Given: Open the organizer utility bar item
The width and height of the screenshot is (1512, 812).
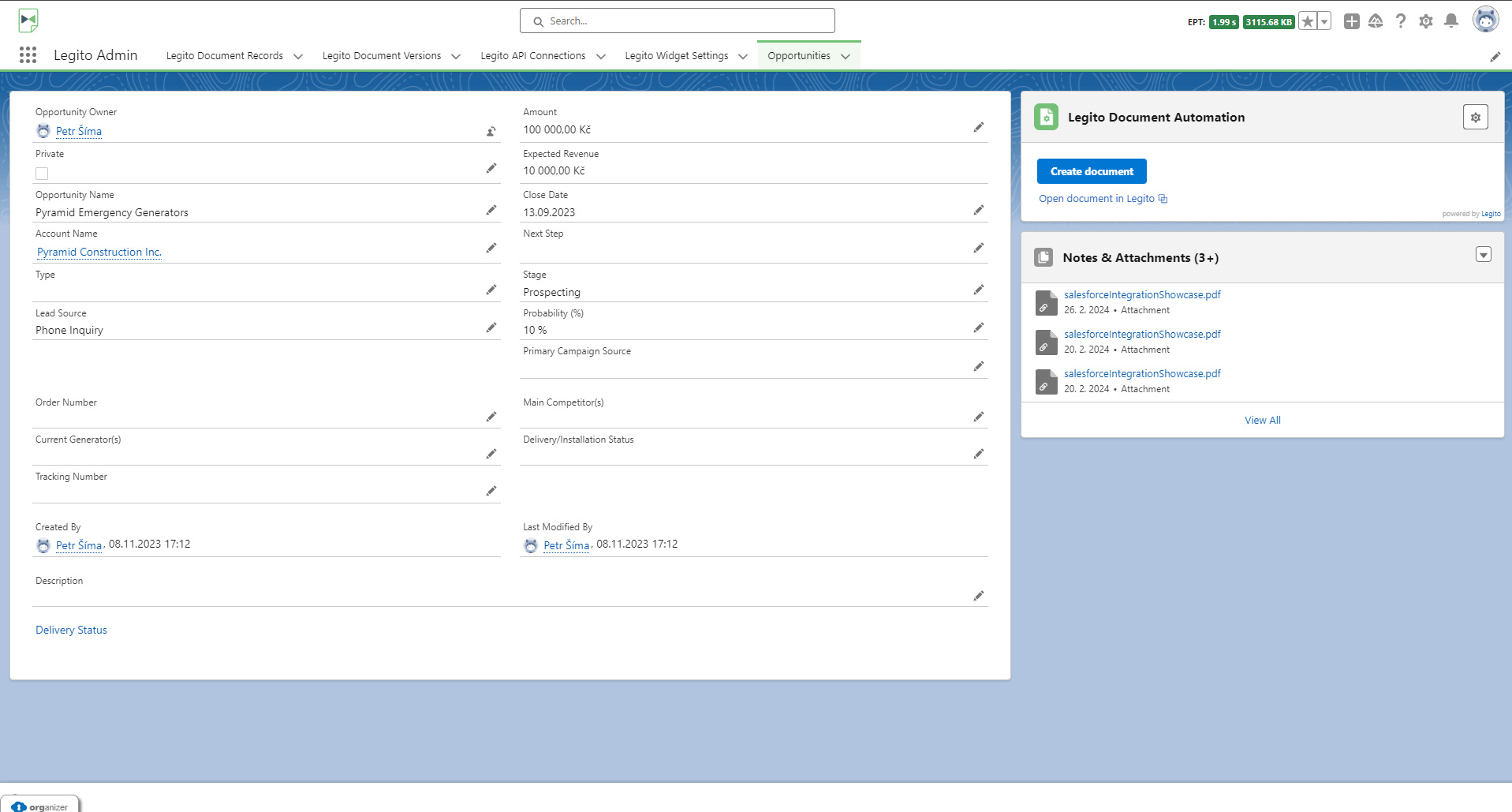Looking at the screenshot, I should [40, 806].
